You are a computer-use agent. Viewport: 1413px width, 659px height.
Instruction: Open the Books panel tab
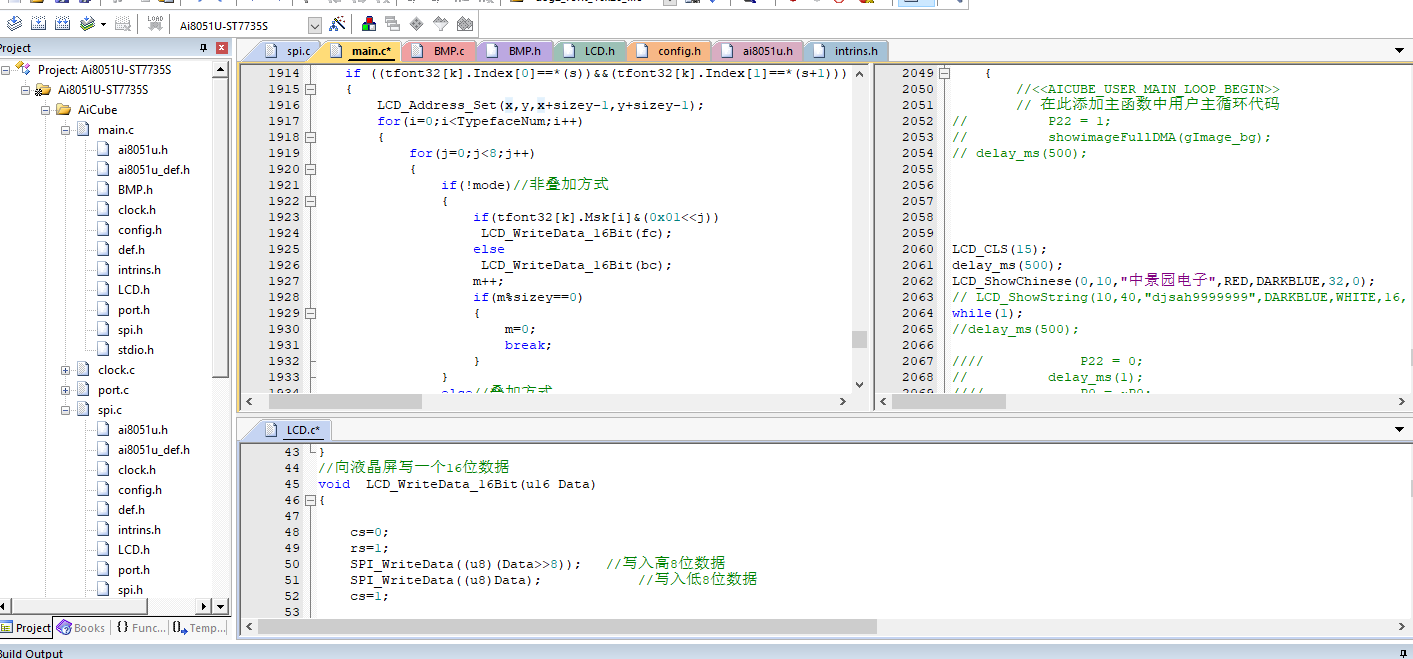coord(81,628)
